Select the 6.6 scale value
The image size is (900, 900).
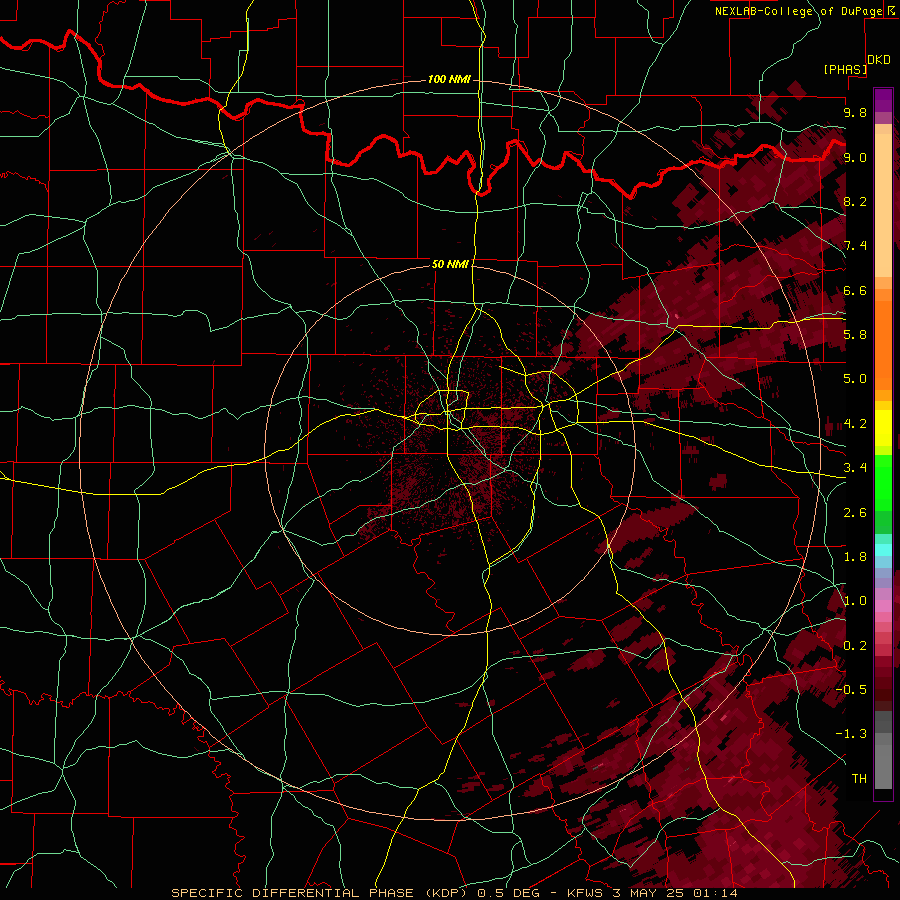(855, 290)
